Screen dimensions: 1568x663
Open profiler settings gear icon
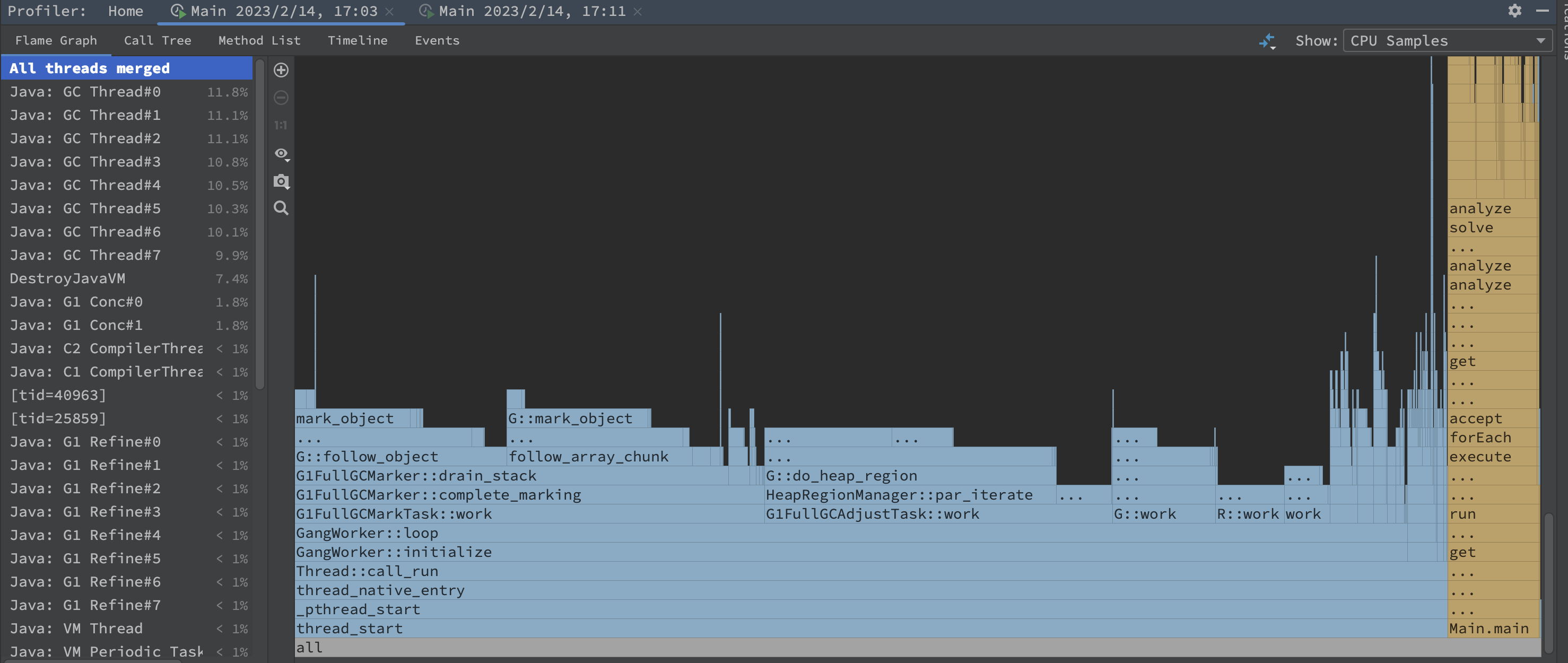pos(1515,11)
